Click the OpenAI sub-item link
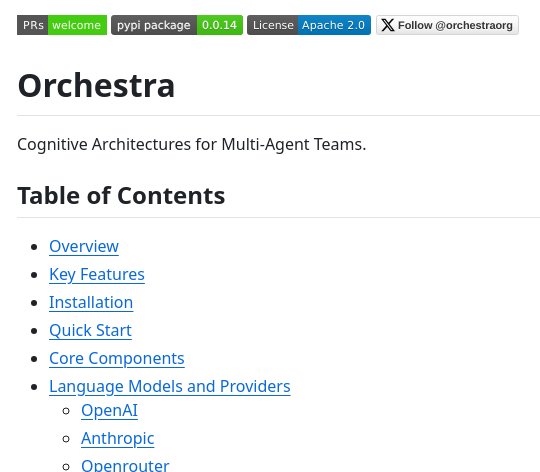540x472 pixels. click(x=110, y=411)
